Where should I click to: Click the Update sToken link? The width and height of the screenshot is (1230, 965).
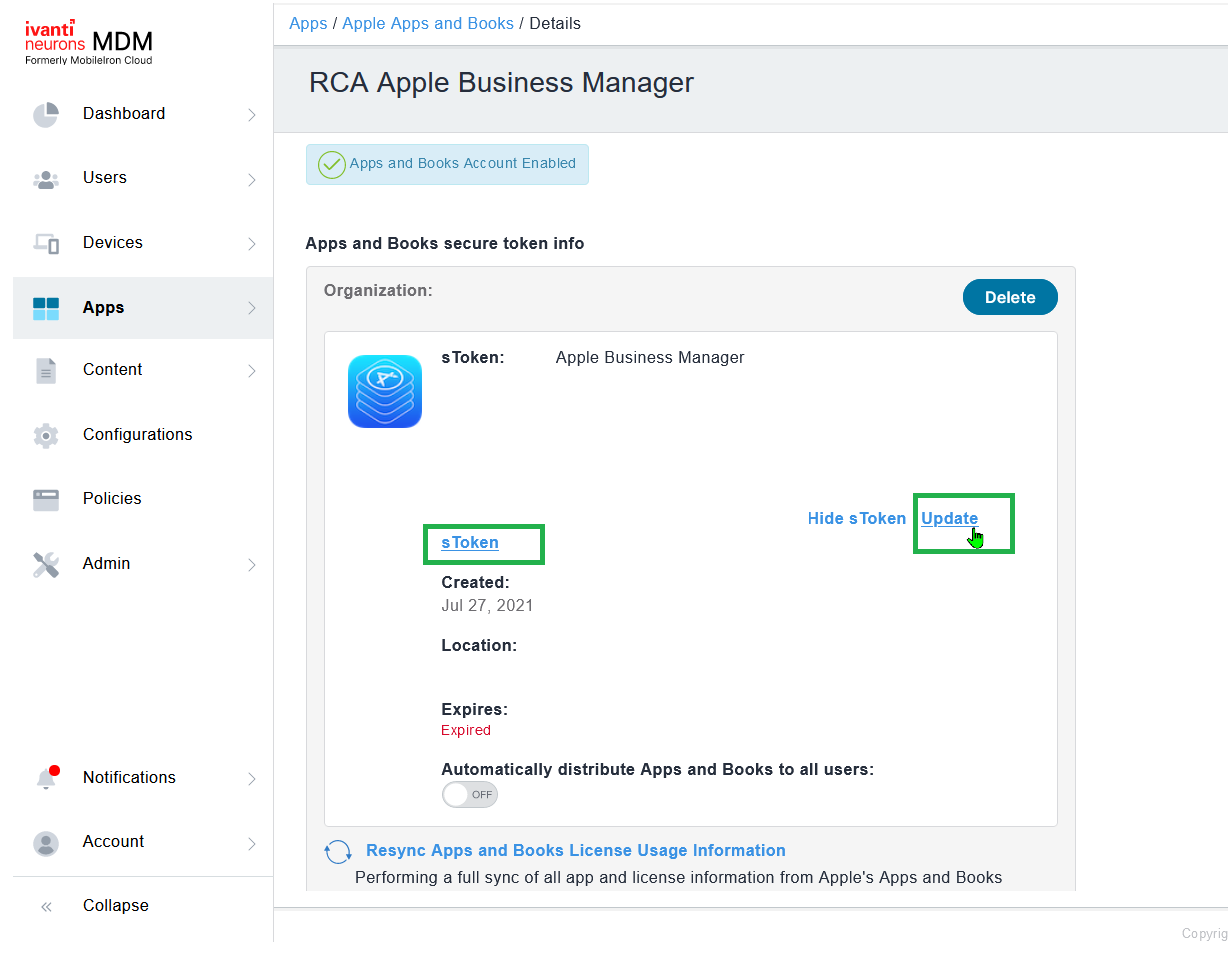(x=949, y=518)
